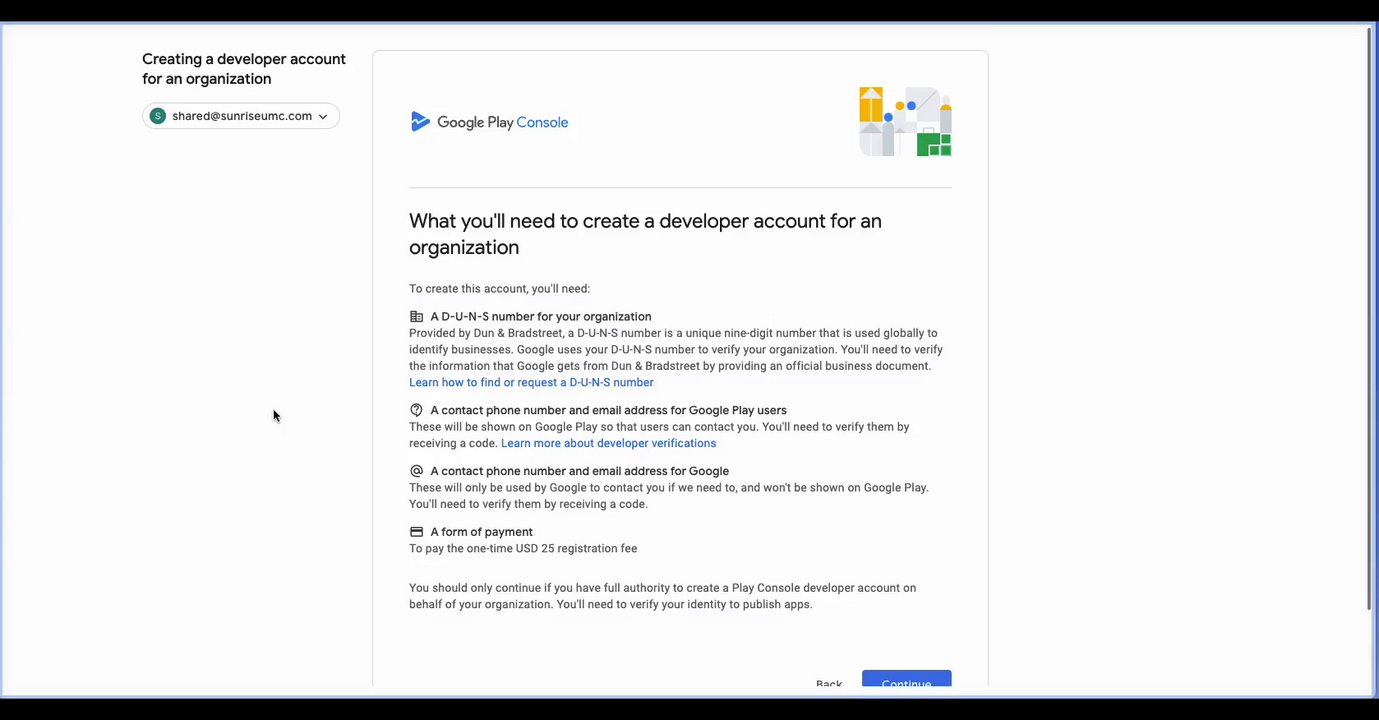
Task: Click the "What you'll need" page heading
Action: (645, 234)
